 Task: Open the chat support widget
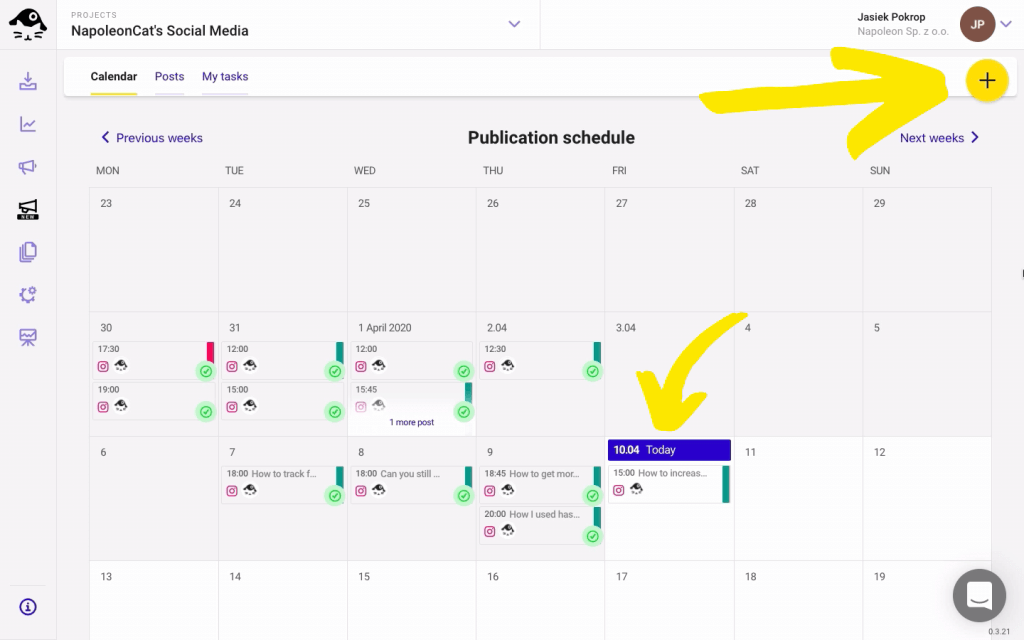(x=979, y=595)
